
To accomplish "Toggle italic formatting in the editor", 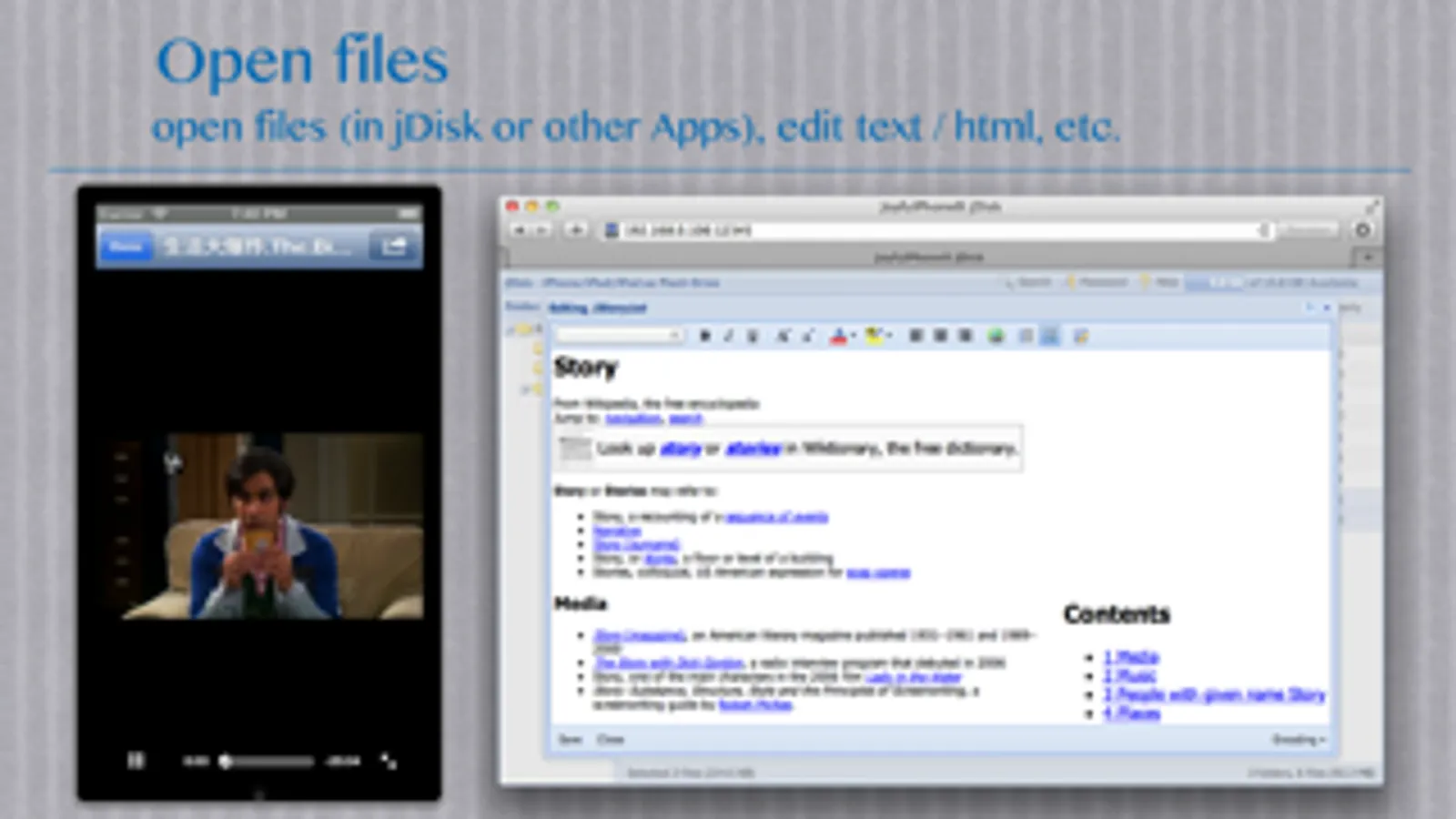I will click(728, 336).
